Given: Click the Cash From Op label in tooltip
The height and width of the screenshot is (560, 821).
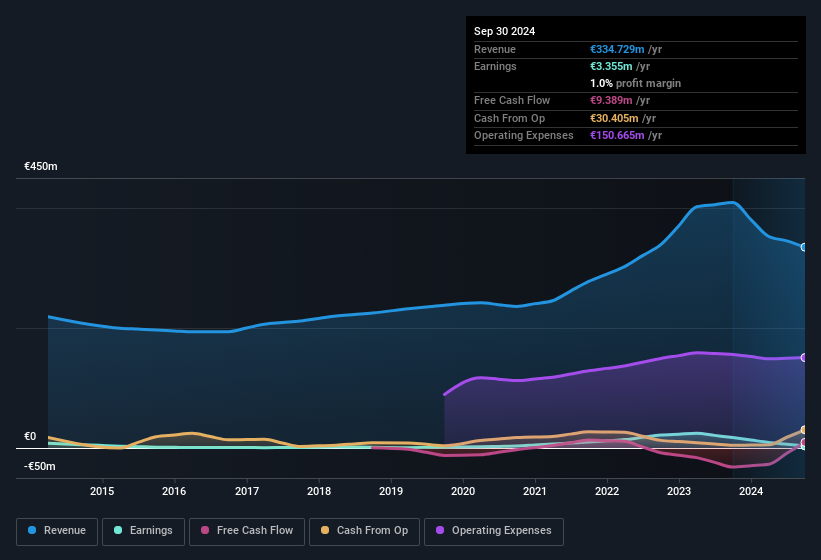Looking at the screenshot, I should pyautogui.click(x=509, y=118).
